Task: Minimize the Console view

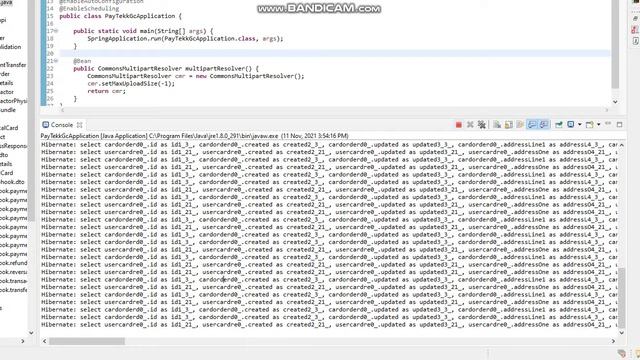Action: tap(608, 124)
